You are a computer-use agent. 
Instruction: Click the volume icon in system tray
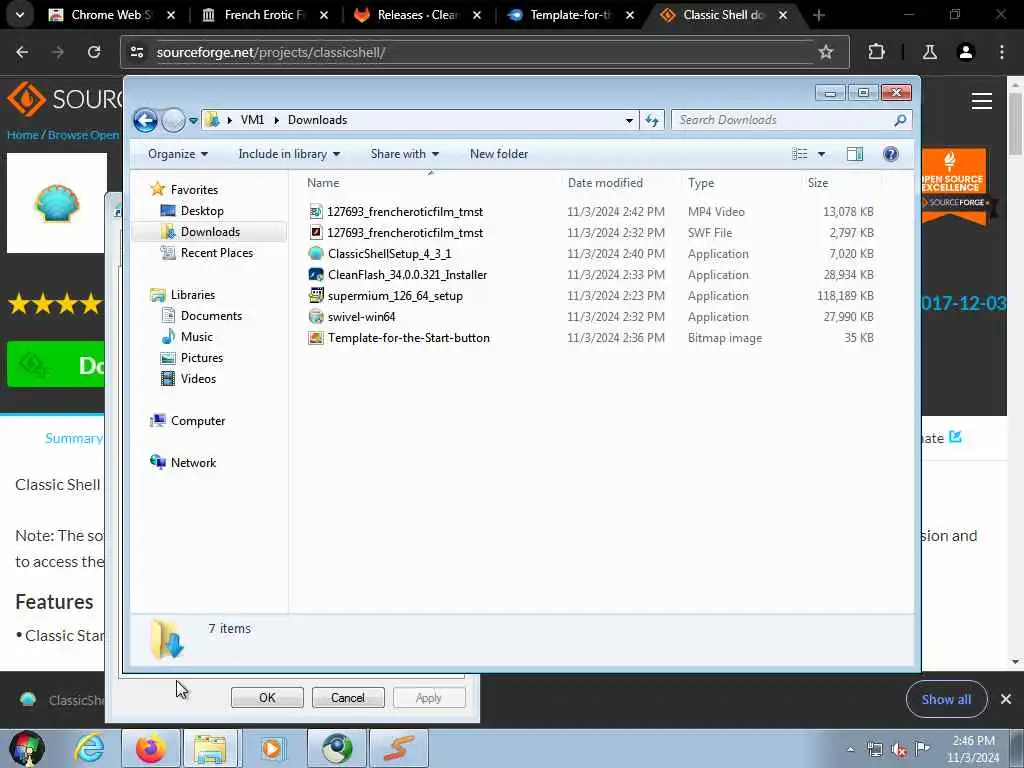coord(899,750)
